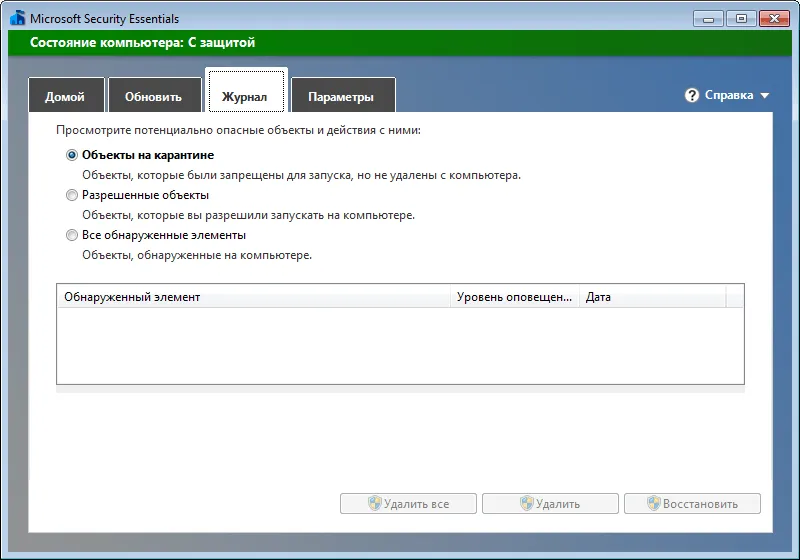The image size is (800, 560).
Task: Switch to the Обновить tab
Action: tap(155, 95)
